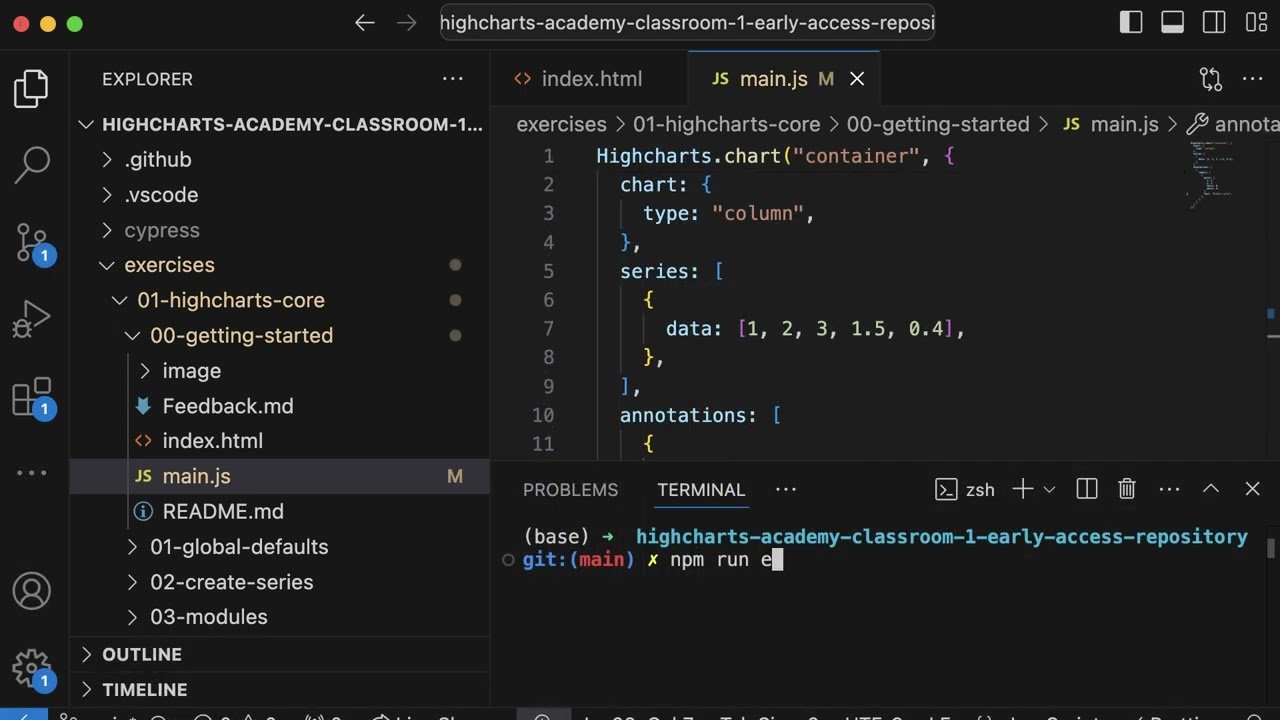1280x720 pixels.
Task: Expand the cypress folder
Action: tap(280, 230)
